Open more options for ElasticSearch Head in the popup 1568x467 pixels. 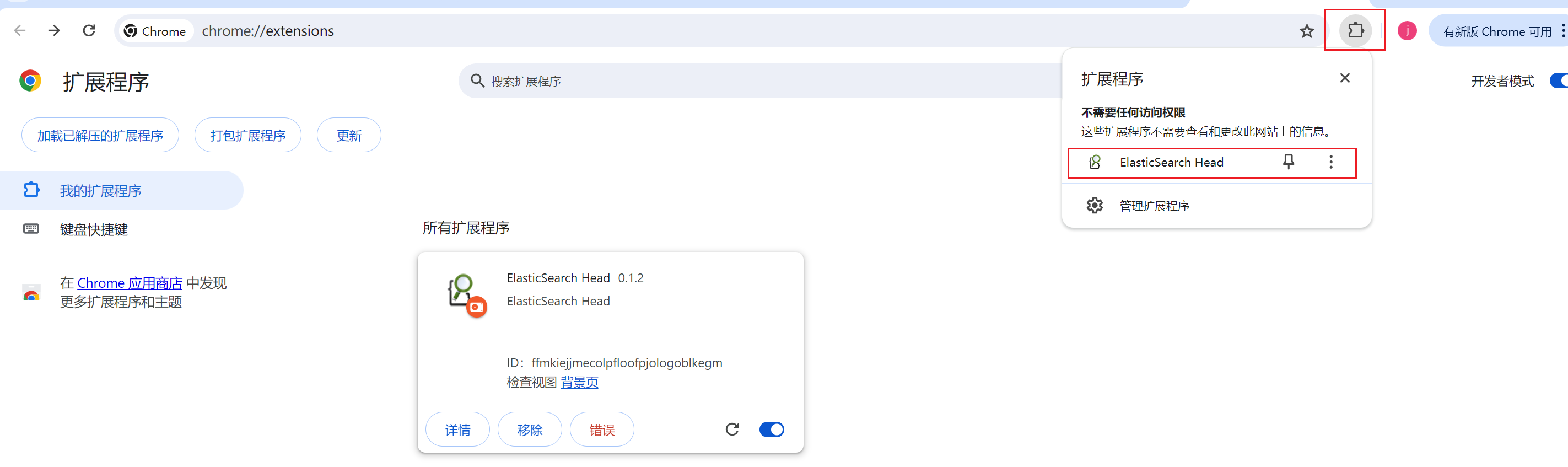click(1330, 162)
